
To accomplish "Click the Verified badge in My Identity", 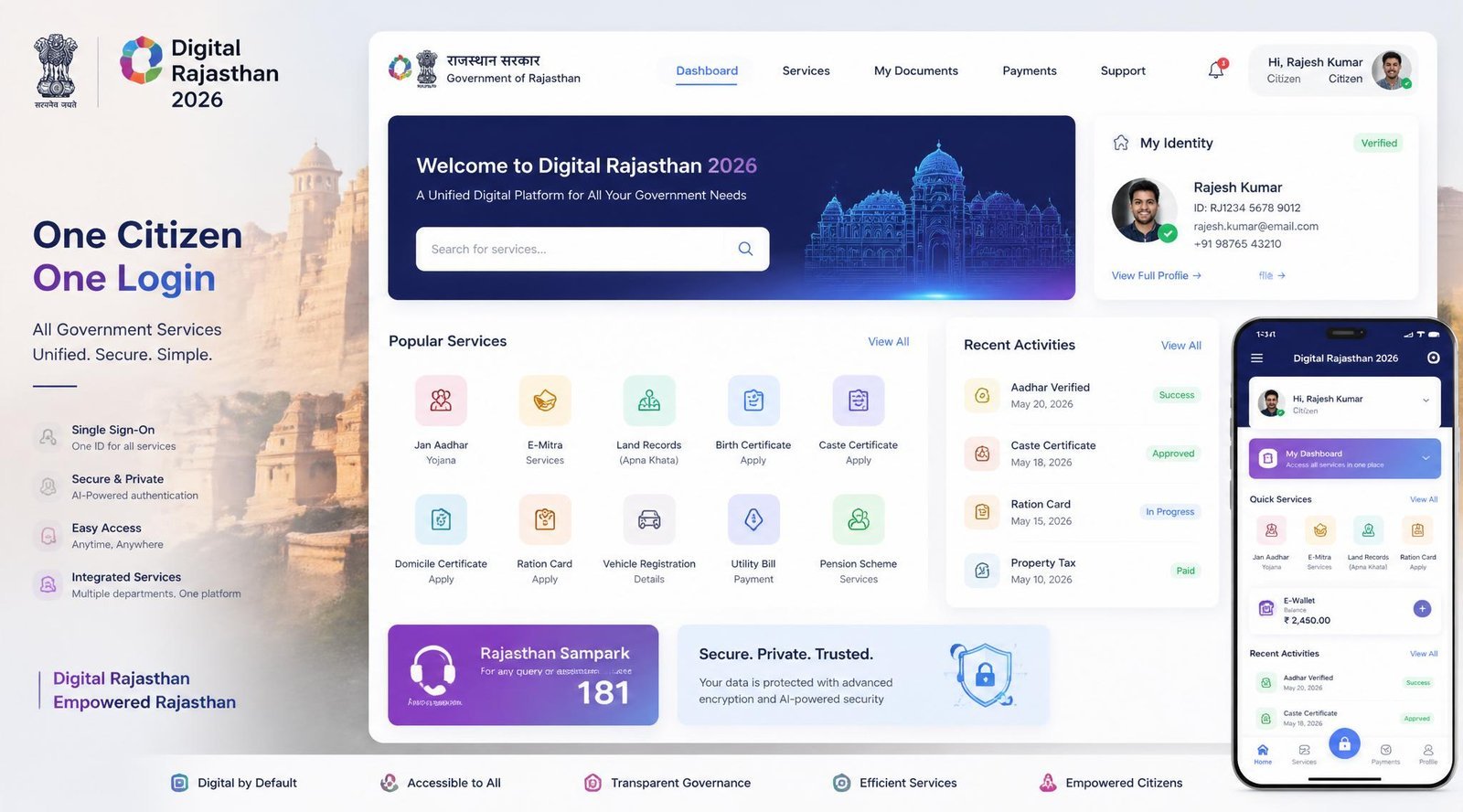I will tap(1379, 143).
